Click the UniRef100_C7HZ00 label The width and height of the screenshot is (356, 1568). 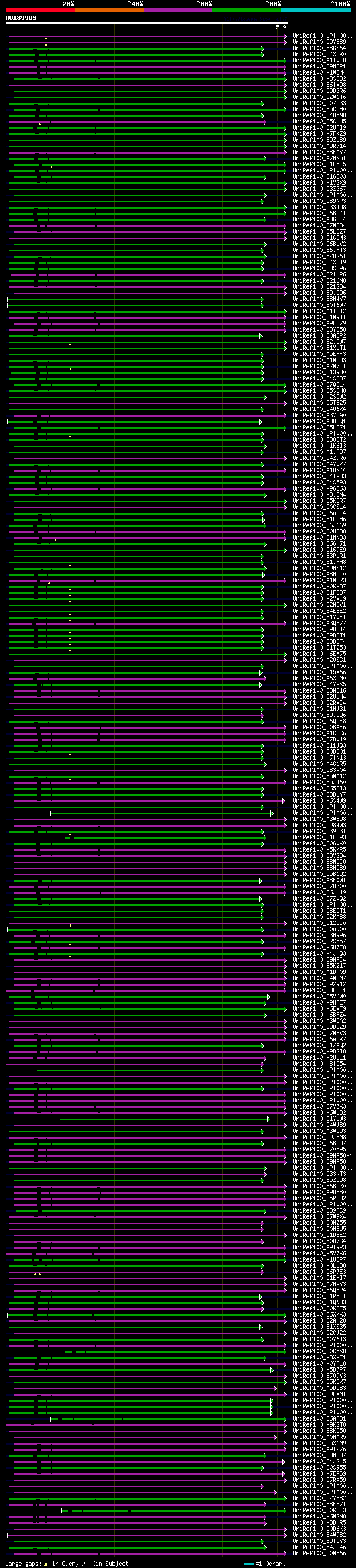319,887
